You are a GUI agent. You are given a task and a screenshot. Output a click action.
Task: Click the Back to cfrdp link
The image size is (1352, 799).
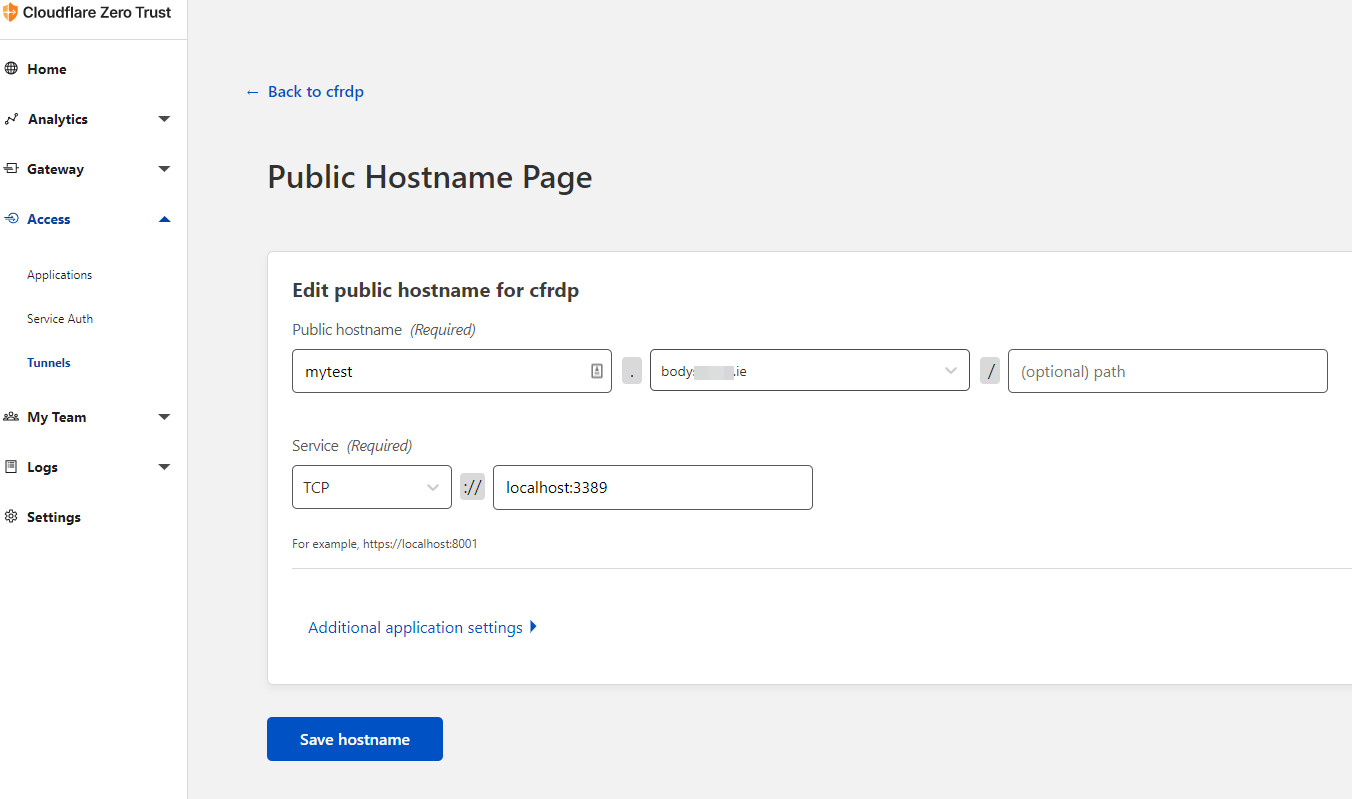click(x=305, y=91)
